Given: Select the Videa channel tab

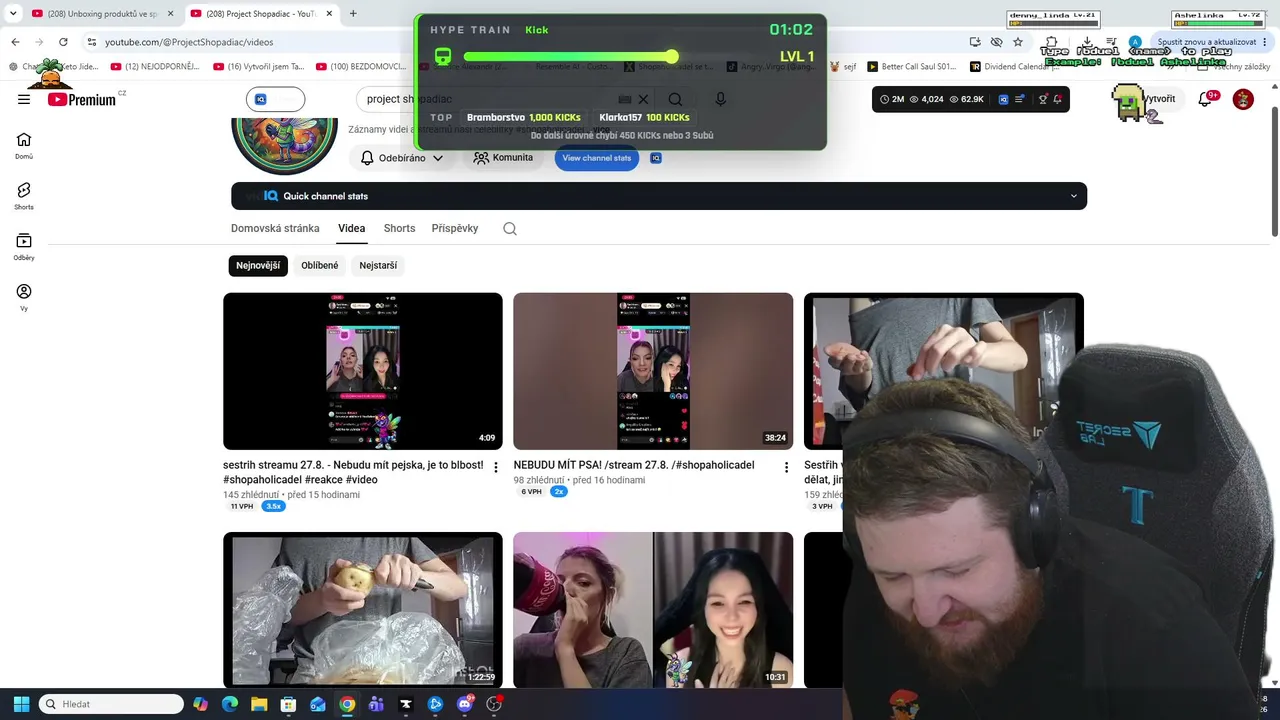Looking at the screenshot, I should coord(351,228).
